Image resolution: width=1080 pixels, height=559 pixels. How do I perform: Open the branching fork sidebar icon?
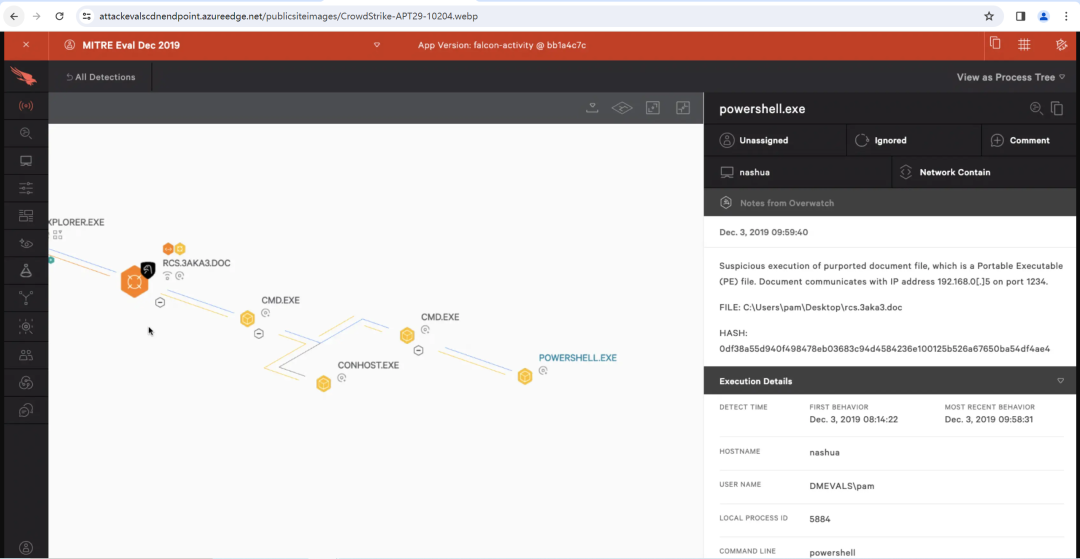(25, 299)
